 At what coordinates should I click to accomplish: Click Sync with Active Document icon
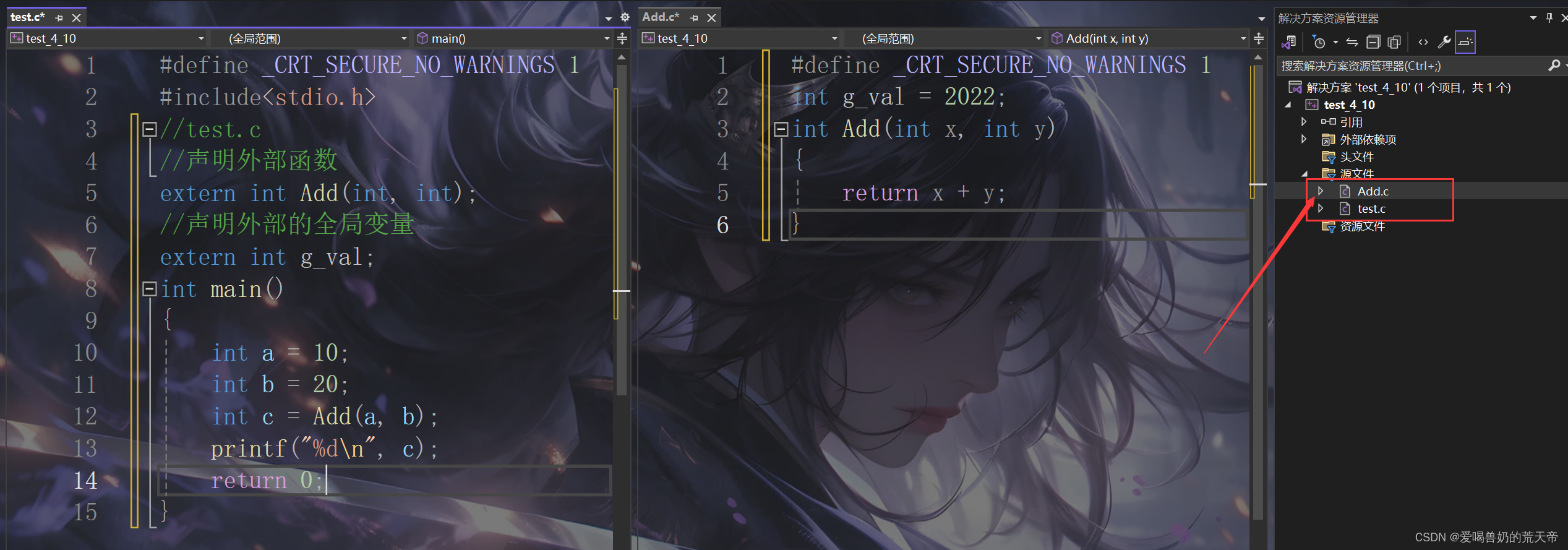[x=1352, y=42]
